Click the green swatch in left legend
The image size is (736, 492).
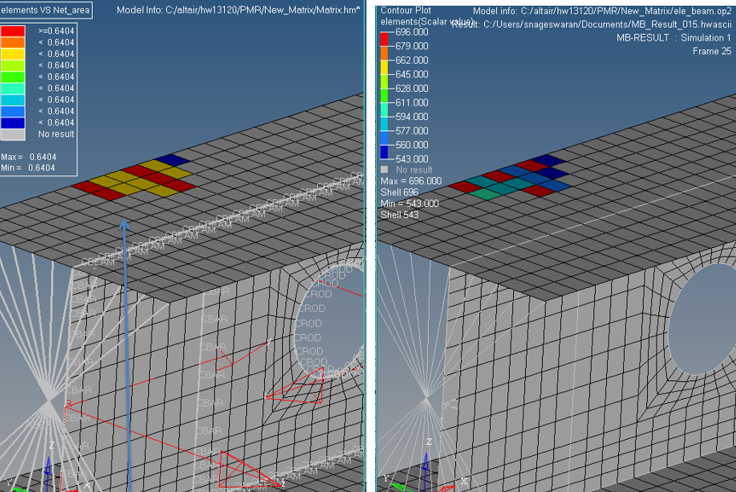pos(13,76)
